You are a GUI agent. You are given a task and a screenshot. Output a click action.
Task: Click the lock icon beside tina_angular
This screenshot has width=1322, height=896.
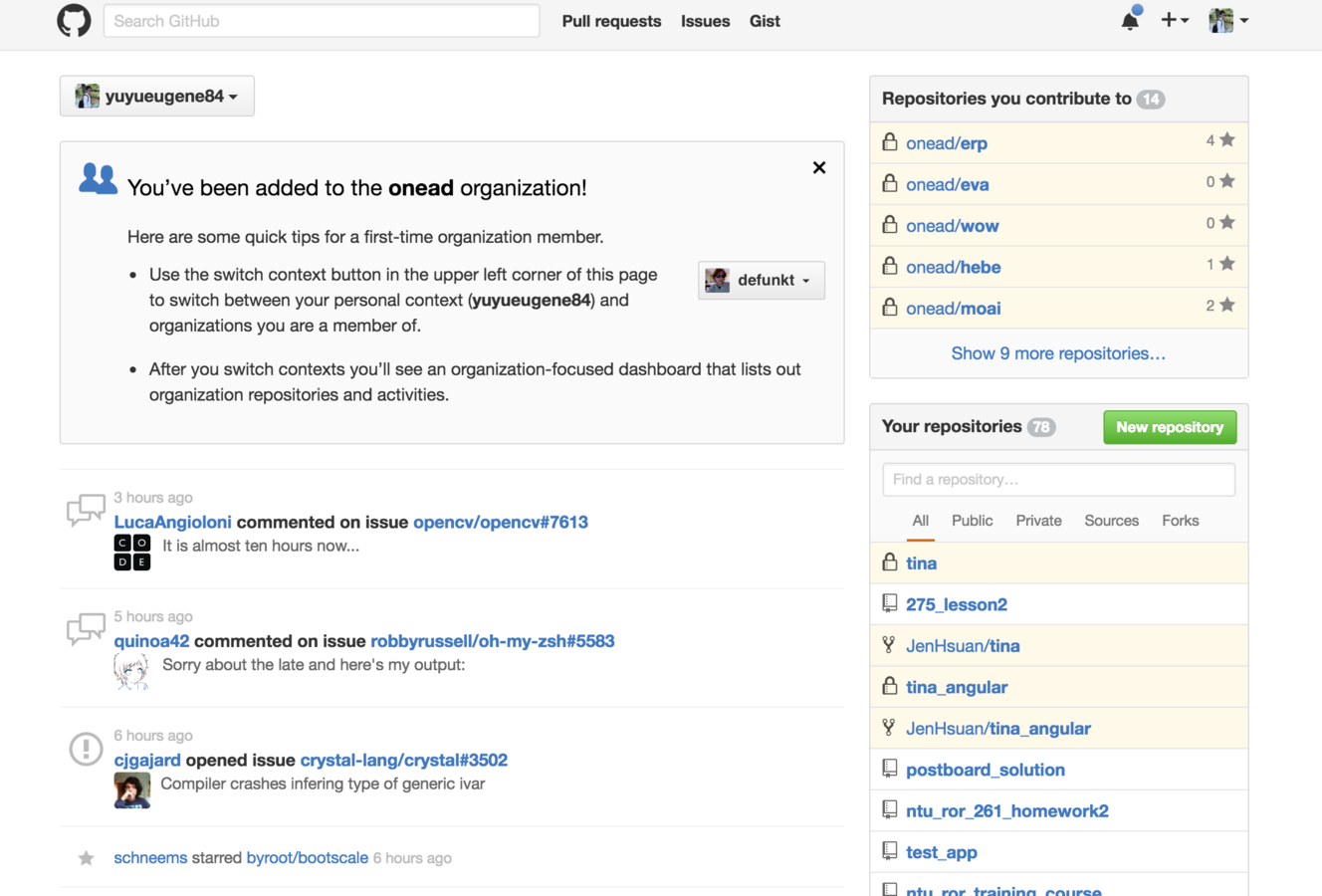[x=890, y=685]
